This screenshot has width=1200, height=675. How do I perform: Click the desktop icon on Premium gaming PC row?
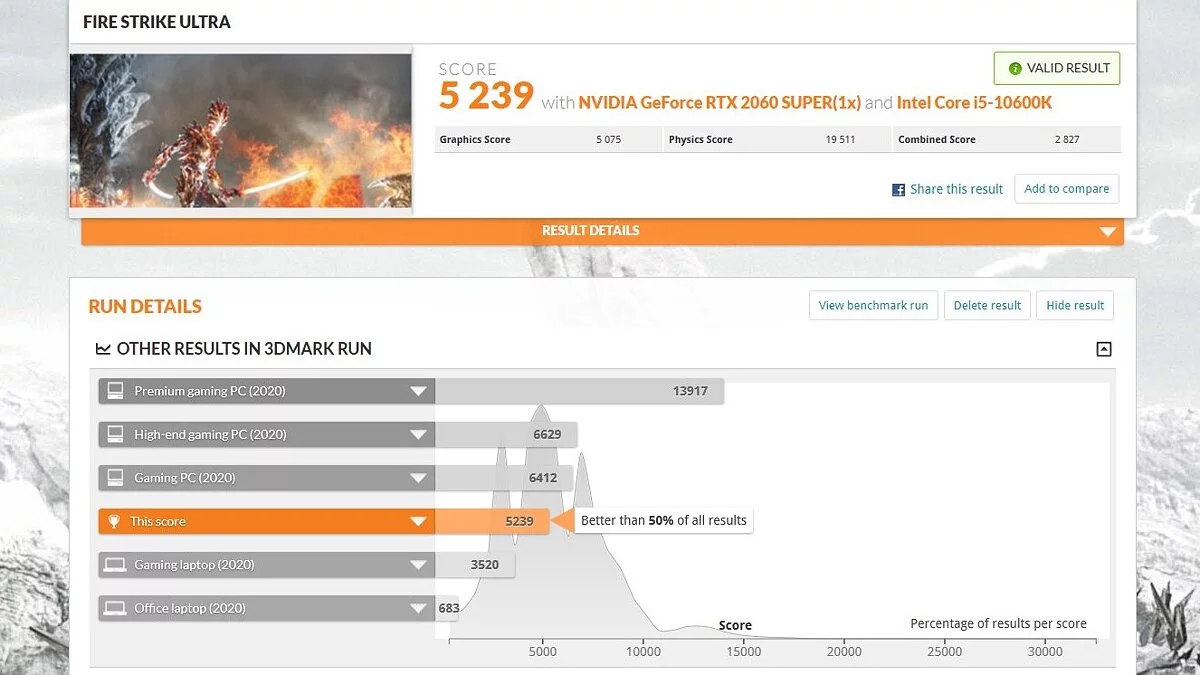(x=116, y=391)
